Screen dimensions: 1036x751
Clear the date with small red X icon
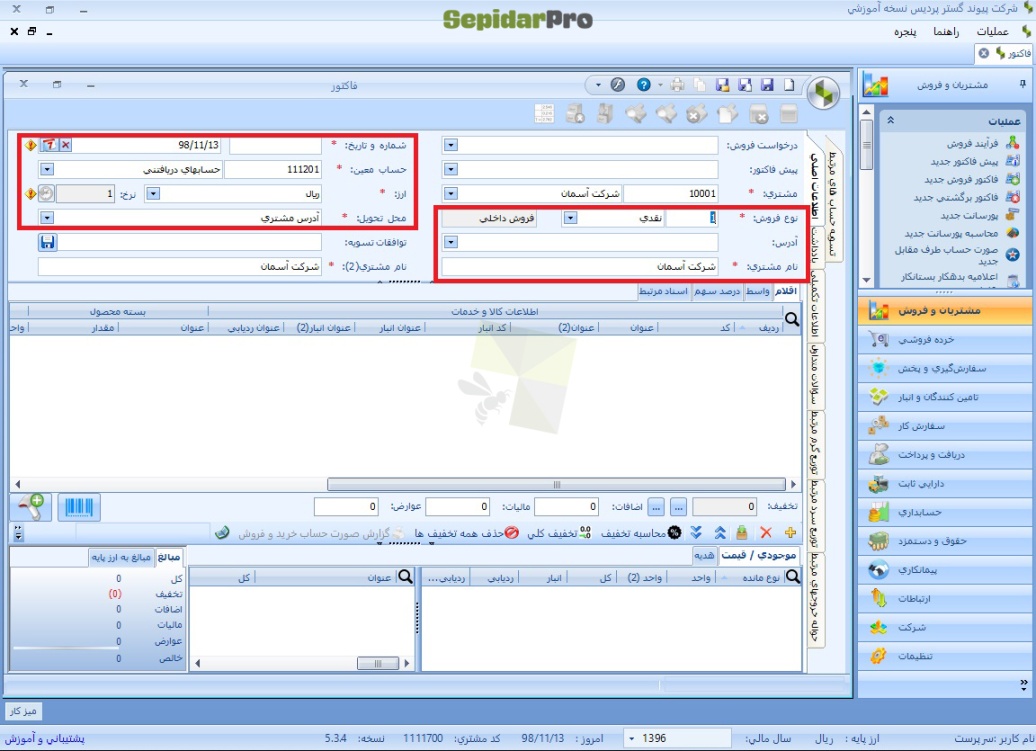click(x=65, y=145)
